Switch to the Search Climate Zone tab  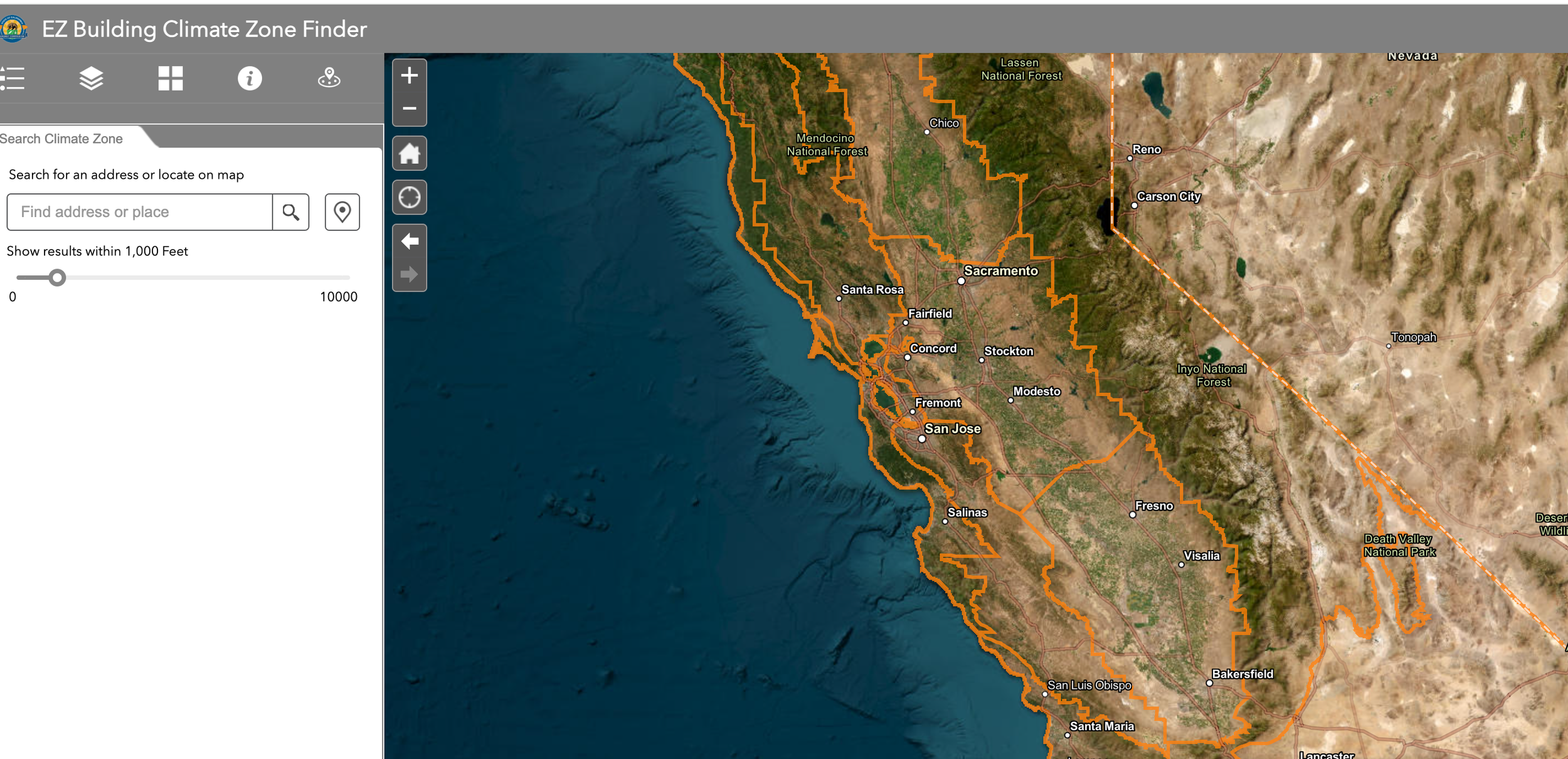coord(61,139)
